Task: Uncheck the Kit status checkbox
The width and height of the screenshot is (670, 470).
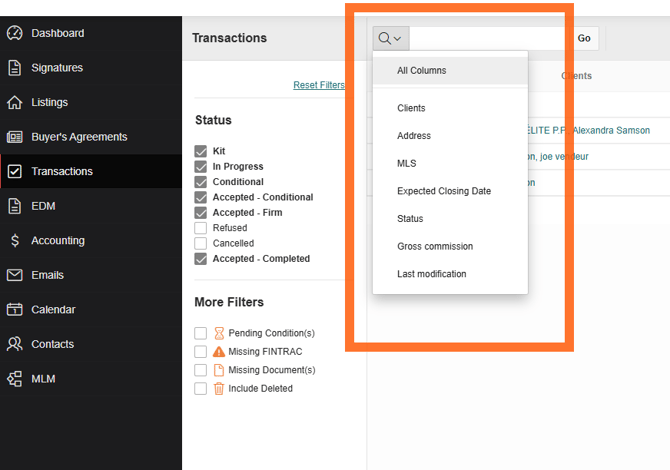Action: tap(201, 151)
